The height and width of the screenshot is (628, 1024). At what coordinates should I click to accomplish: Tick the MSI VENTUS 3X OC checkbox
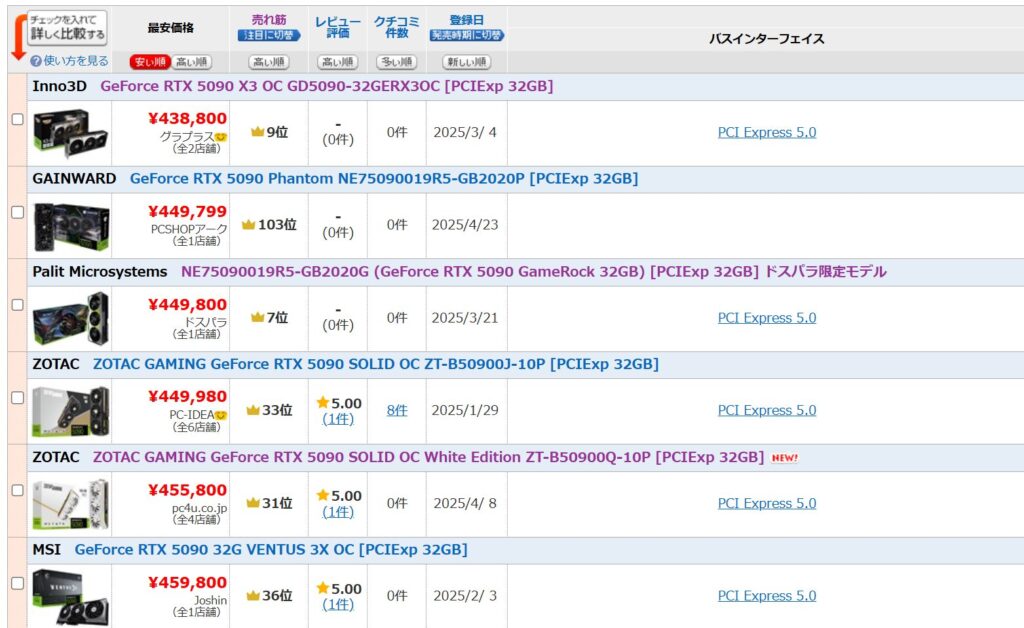[x=18, y=583]
